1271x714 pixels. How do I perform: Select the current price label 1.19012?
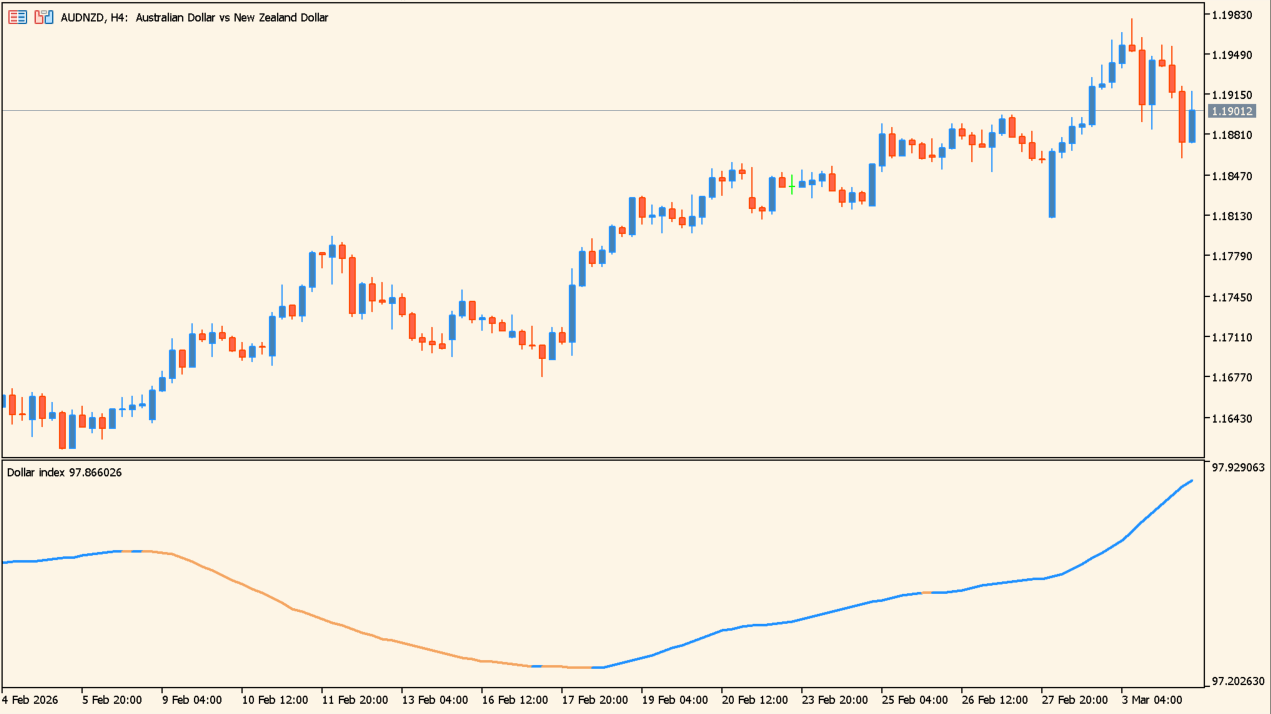(x=1232, y=111)
